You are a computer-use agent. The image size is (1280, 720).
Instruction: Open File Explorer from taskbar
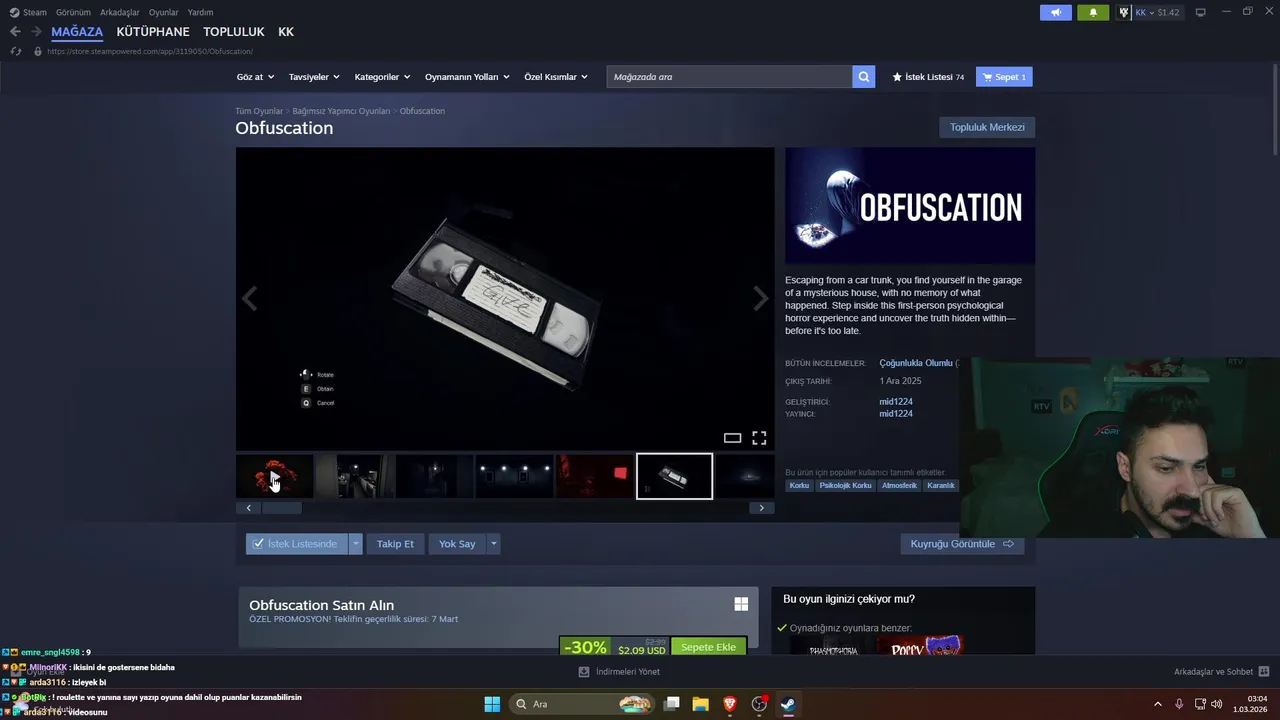tap(701, 704)
